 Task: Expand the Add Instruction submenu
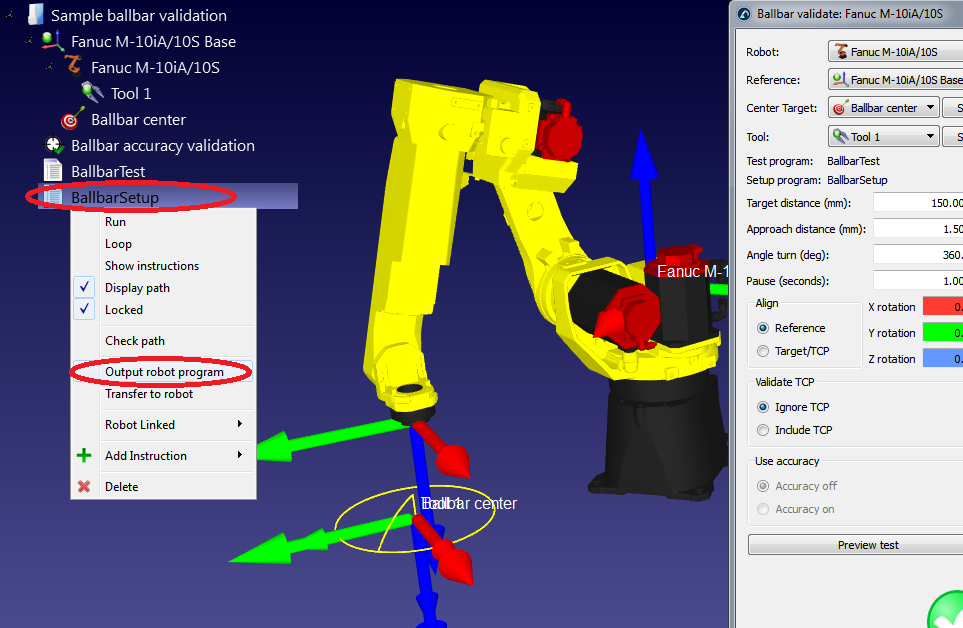point(146,455)
